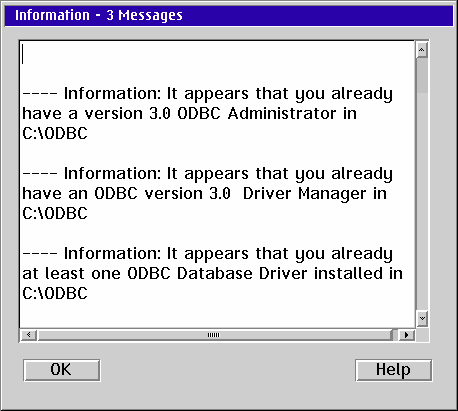Click the OK button
The height and width of the screenshot is (411, 458).
coord(62,370)
